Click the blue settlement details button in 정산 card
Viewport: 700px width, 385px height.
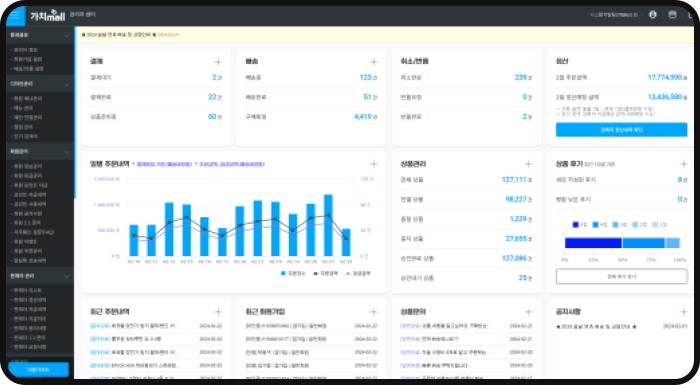621,130
